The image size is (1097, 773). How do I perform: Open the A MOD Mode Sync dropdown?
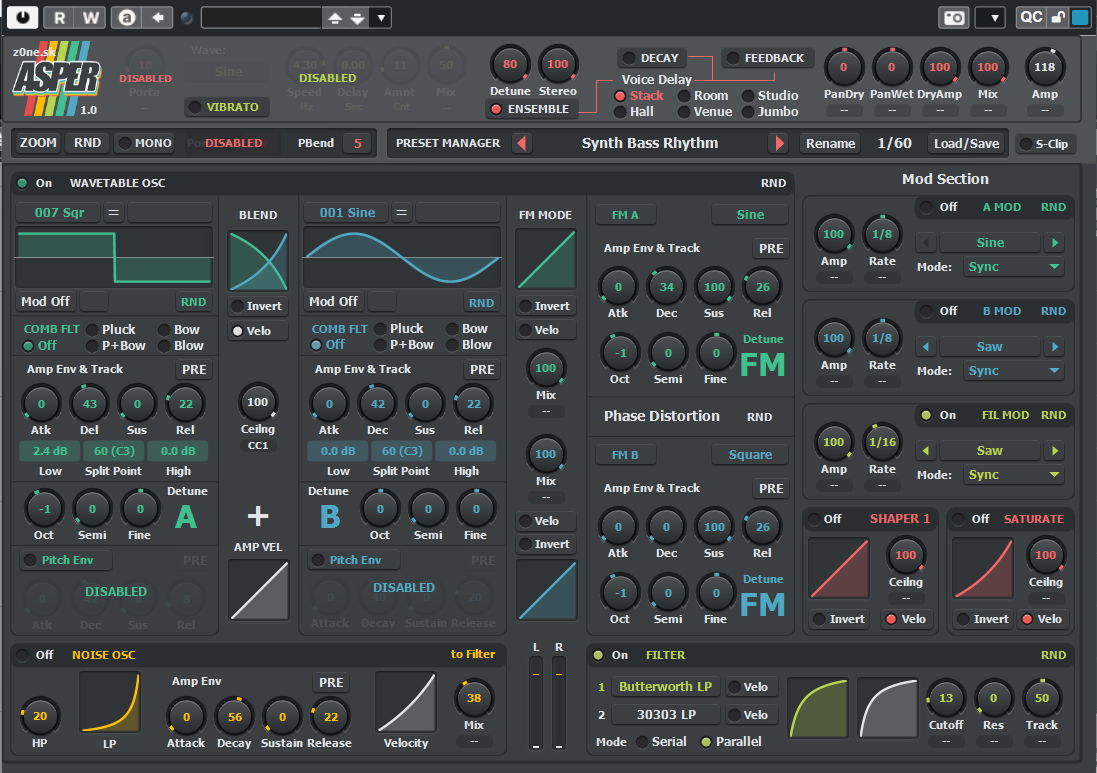(1014, 267)
